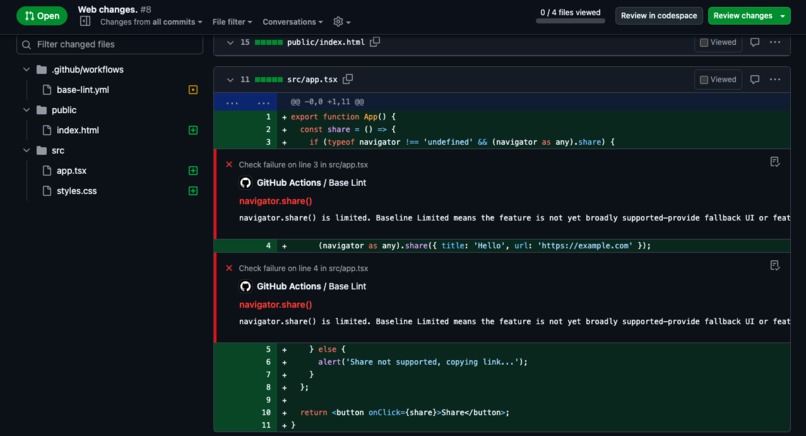The height and width of the screenshot is (436, 806).
Task: Collapse the .github/workflows folder
Action: [x=26, y=69]
